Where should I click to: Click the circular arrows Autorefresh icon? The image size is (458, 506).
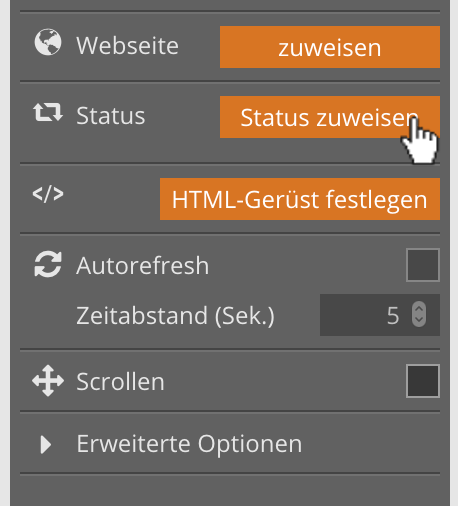point(48,264)
